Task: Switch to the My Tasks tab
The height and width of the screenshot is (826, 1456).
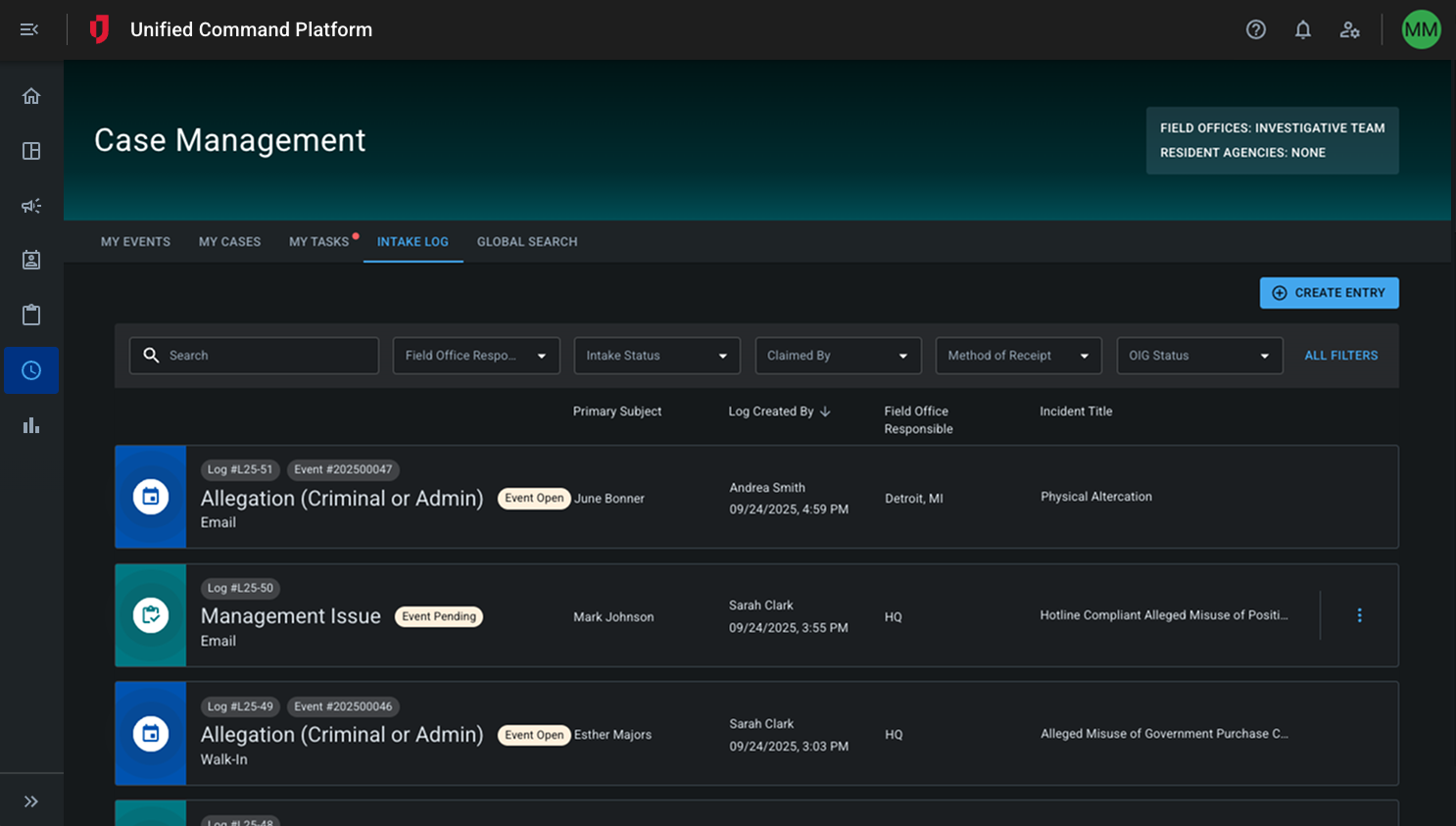Action: pos(318,242)
